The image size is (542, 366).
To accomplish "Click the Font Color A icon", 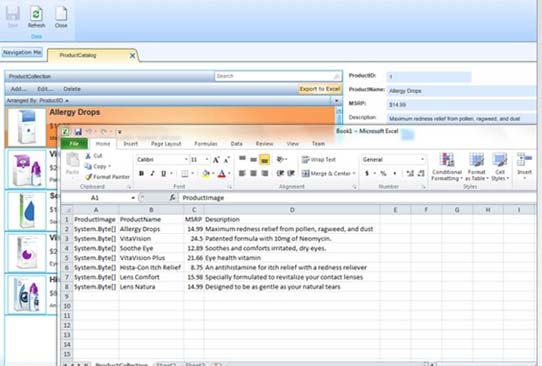I will pyautogui.click(x=222, y=173).
